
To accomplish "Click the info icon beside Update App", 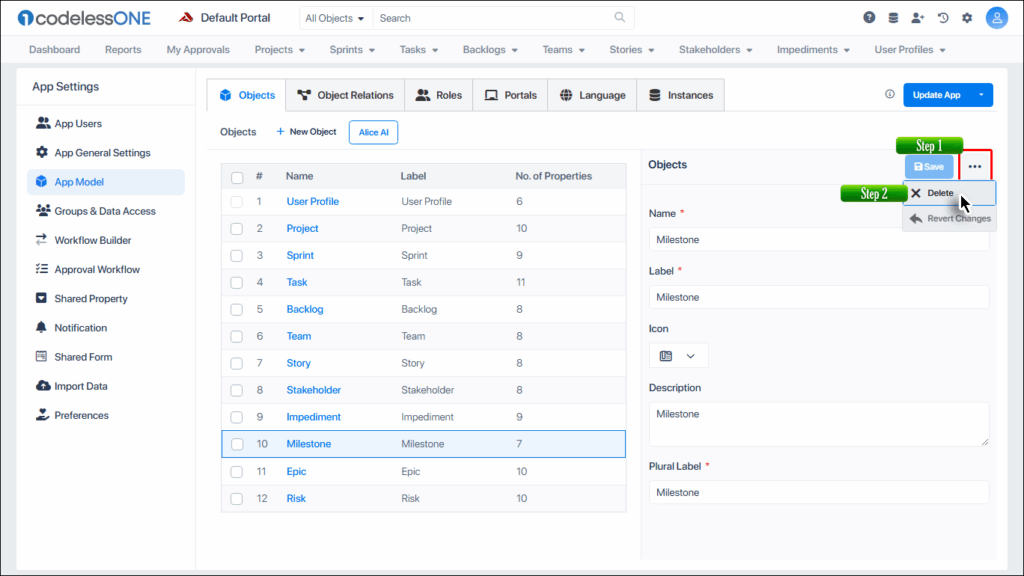I will [890, 95].
